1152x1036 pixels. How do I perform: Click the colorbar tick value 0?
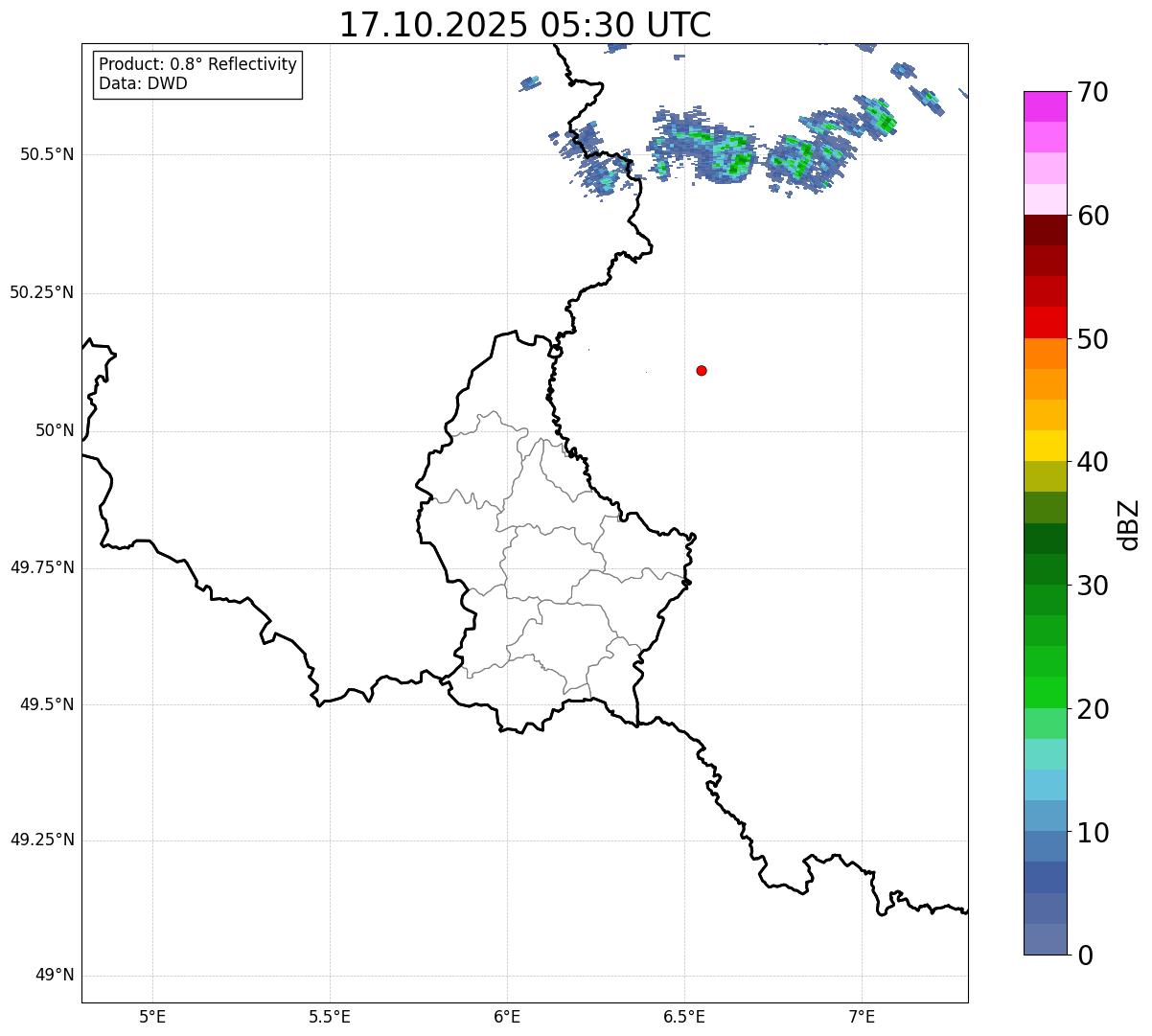(x=1085, y=955)
